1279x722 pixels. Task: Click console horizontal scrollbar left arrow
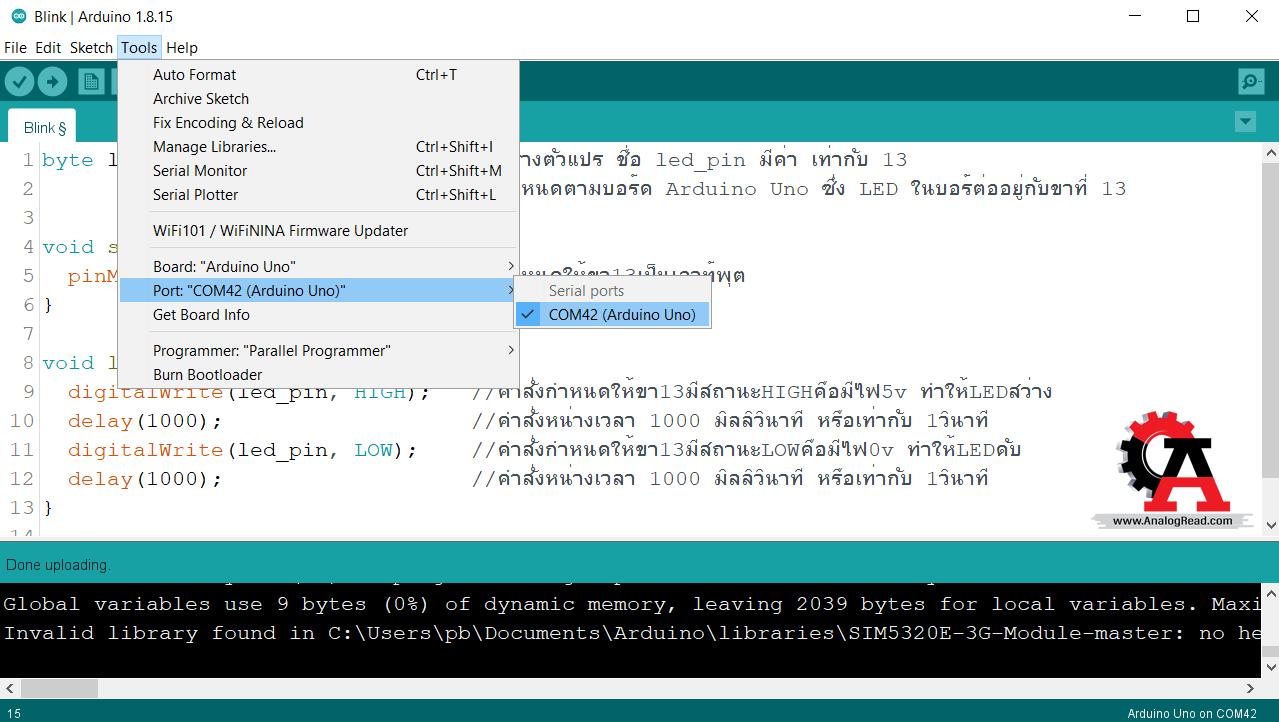tap(10, 688)
